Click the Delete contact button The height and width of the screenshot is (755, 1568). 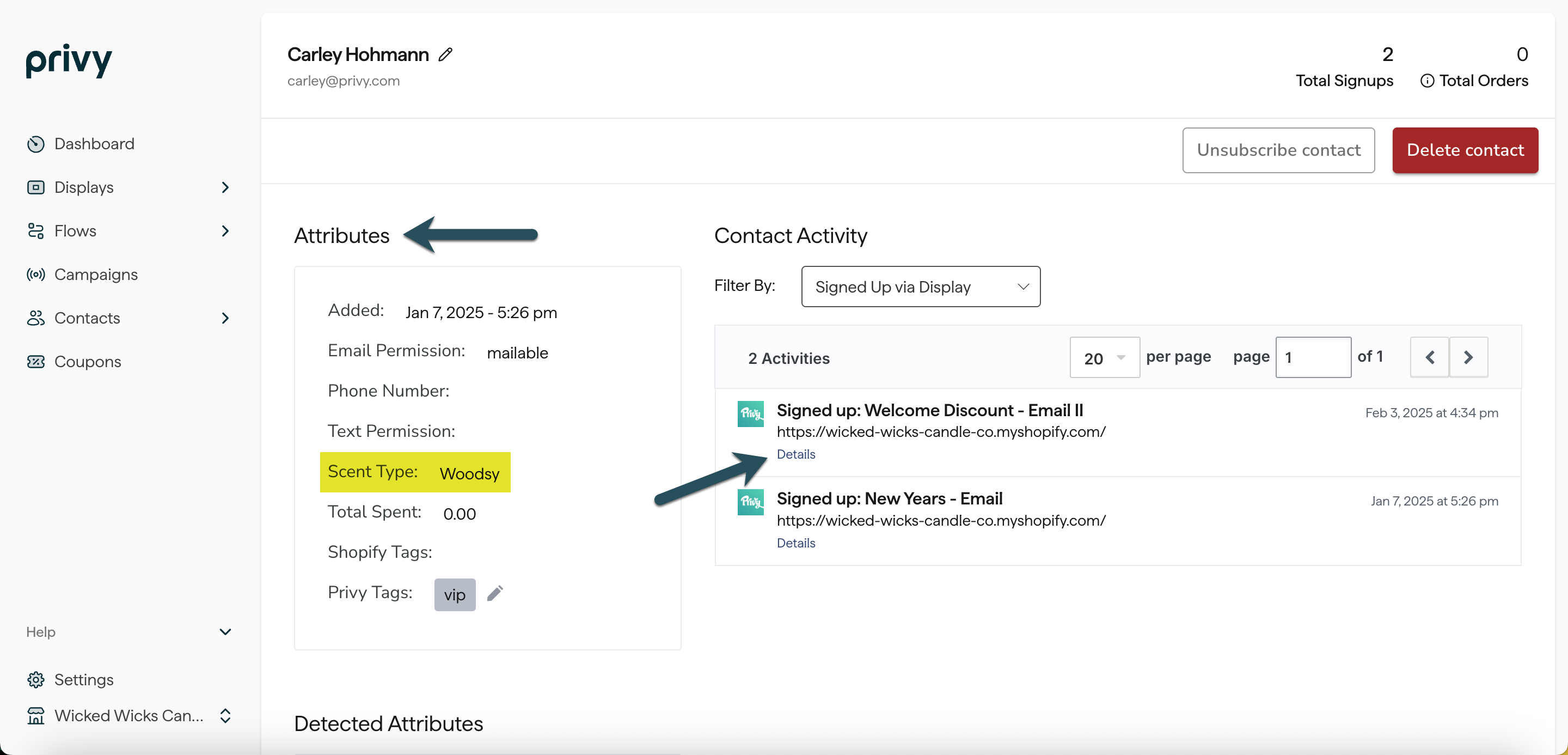[x=1465, y=150]
